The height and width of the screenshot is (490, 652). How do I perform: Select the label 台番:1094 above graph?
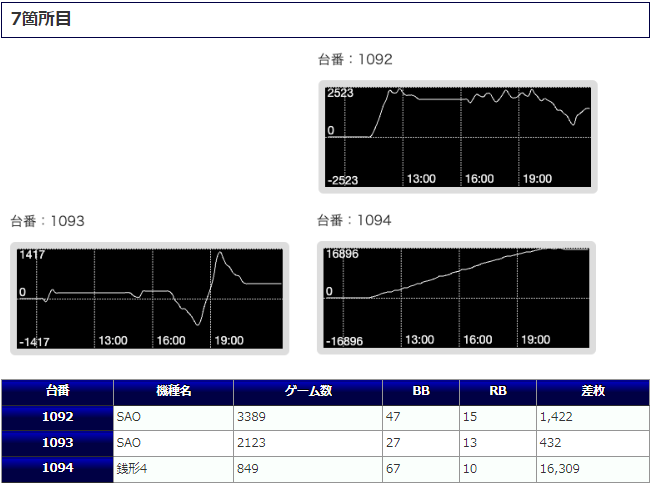354,220
